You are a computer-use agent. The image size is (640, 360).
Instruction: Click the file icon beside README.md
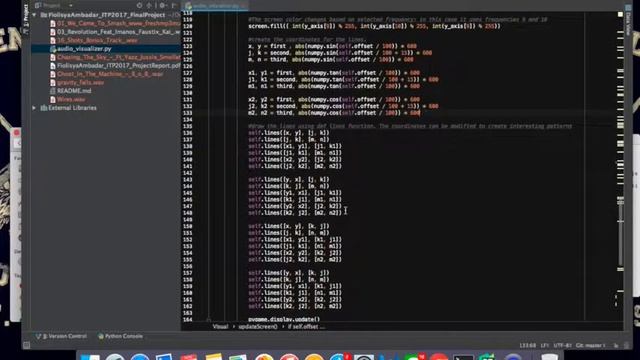click(53, 91)
